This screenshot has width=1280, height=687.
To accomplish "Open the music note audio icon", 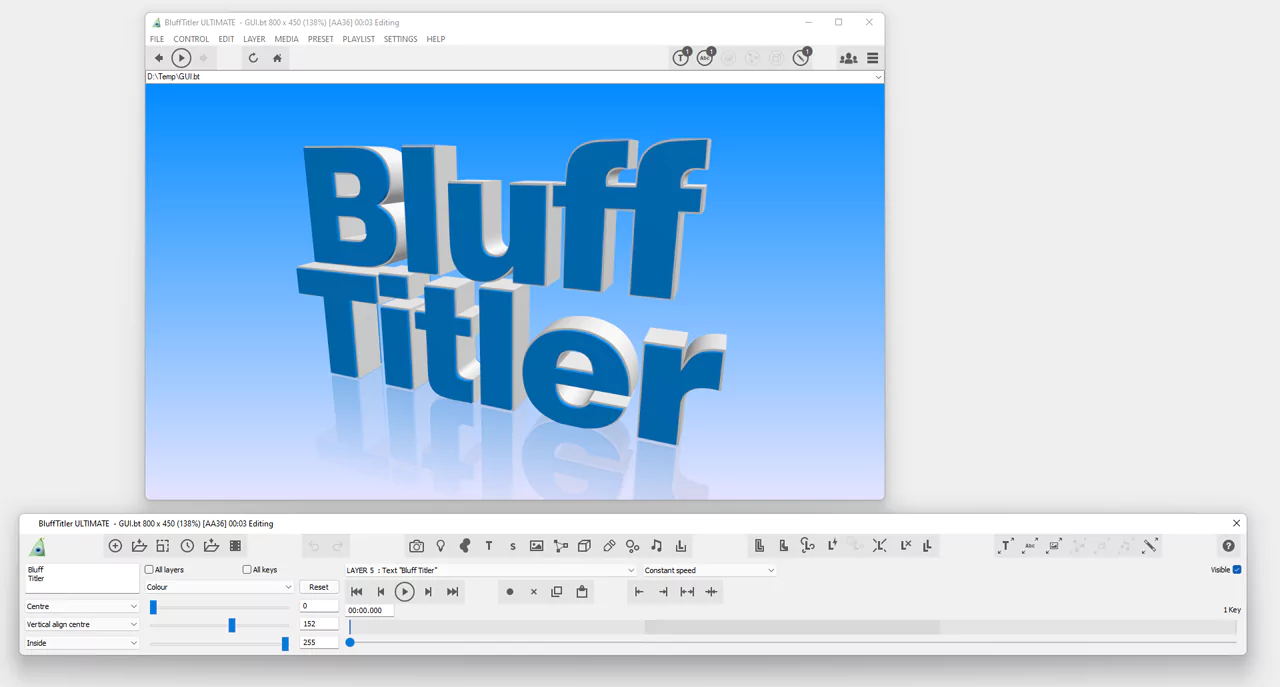I will pyautogui.click(x=656, y=545).
